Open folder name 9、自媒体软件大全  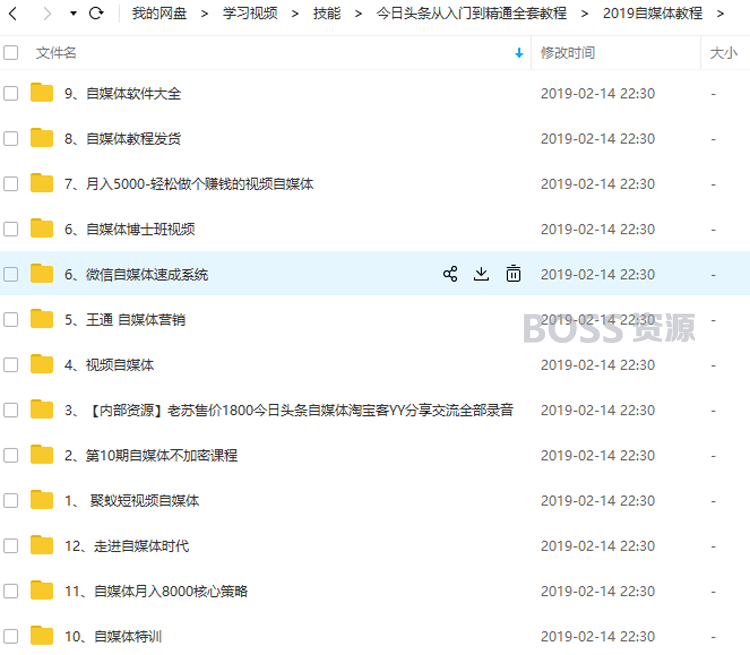[123, 93]
